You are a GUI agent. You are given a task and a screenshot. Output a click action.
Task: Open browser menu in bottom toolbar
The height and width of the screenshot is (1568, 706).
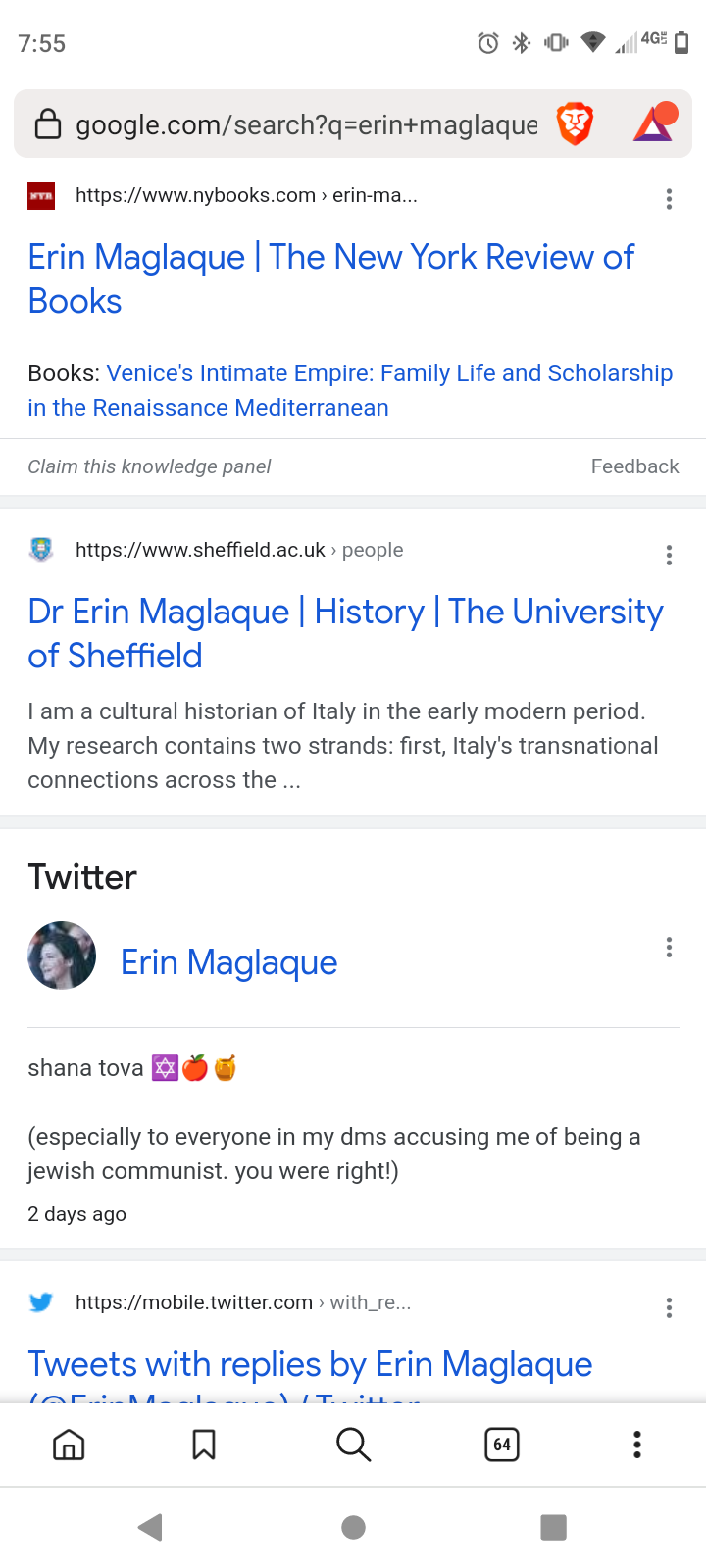pos(637,1445)
